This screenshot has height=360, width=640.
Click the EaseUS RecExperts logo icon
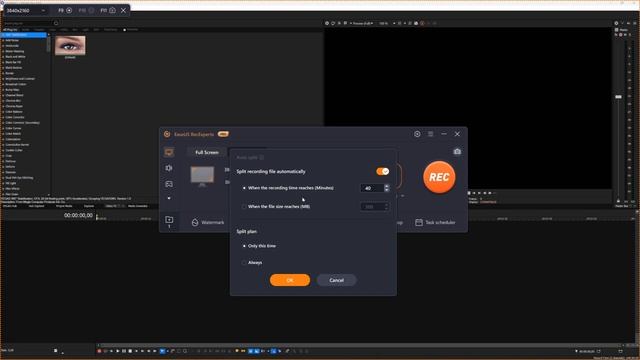(167, 134)
